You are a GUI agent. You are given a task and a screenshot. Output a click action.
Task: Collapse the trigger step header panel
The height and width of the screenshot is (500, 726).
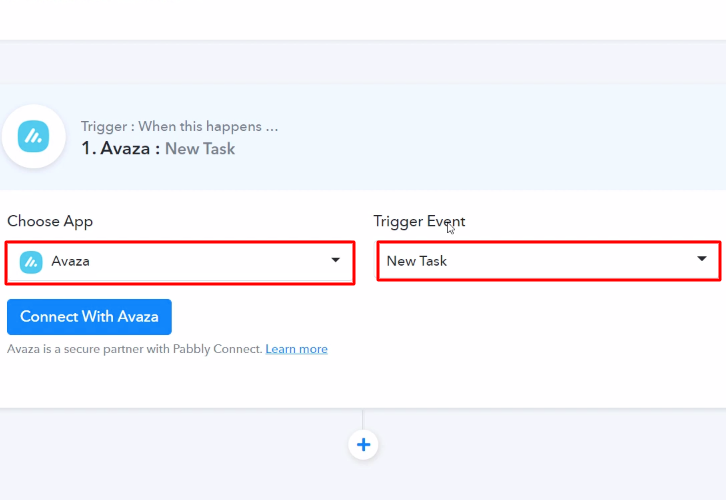click(x=363, y=137)
